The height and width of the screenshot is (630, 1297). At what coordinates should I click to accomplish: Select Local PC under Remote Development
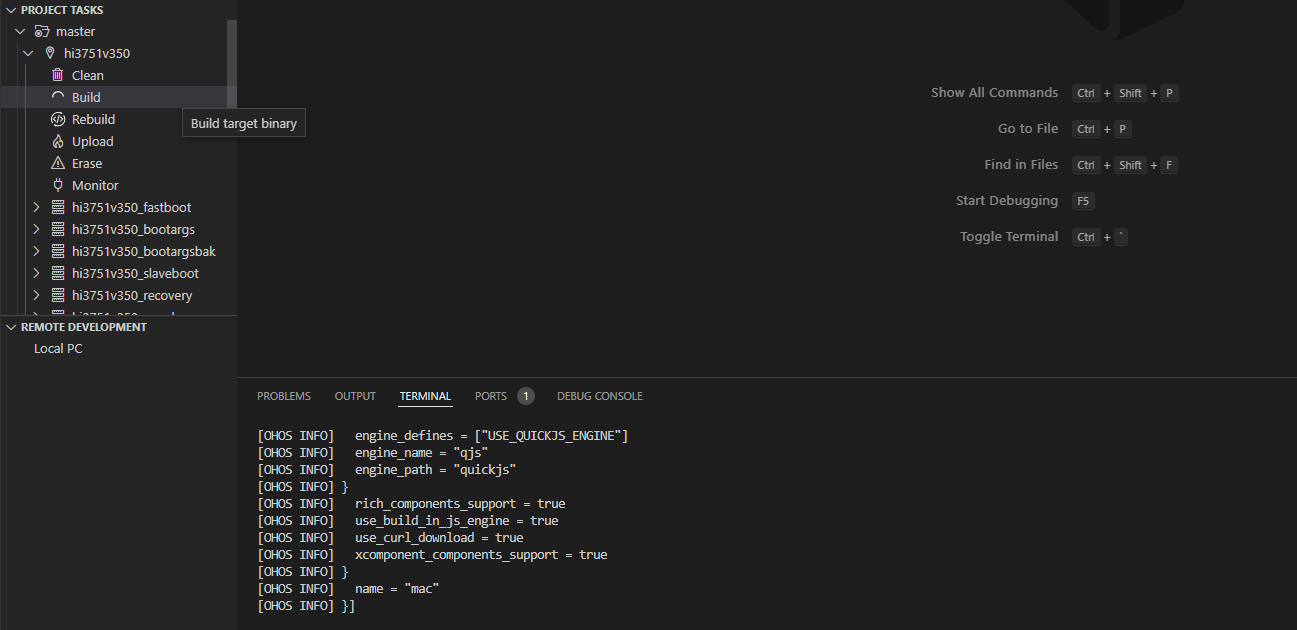[x=58, y=349]
